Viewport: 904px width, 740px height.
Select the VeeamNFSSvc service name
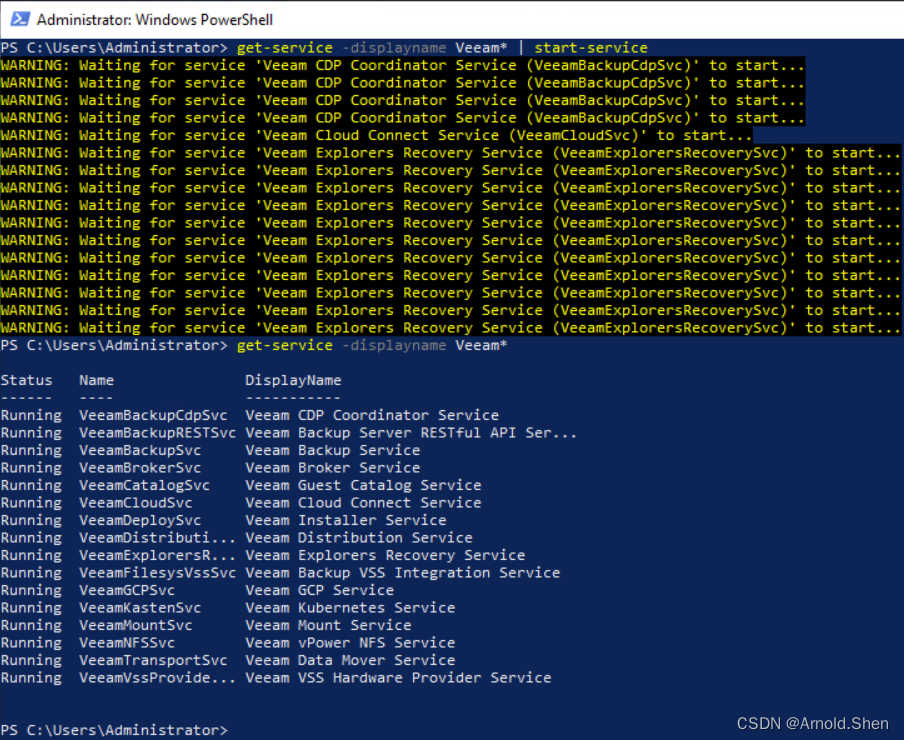point(127,643)
